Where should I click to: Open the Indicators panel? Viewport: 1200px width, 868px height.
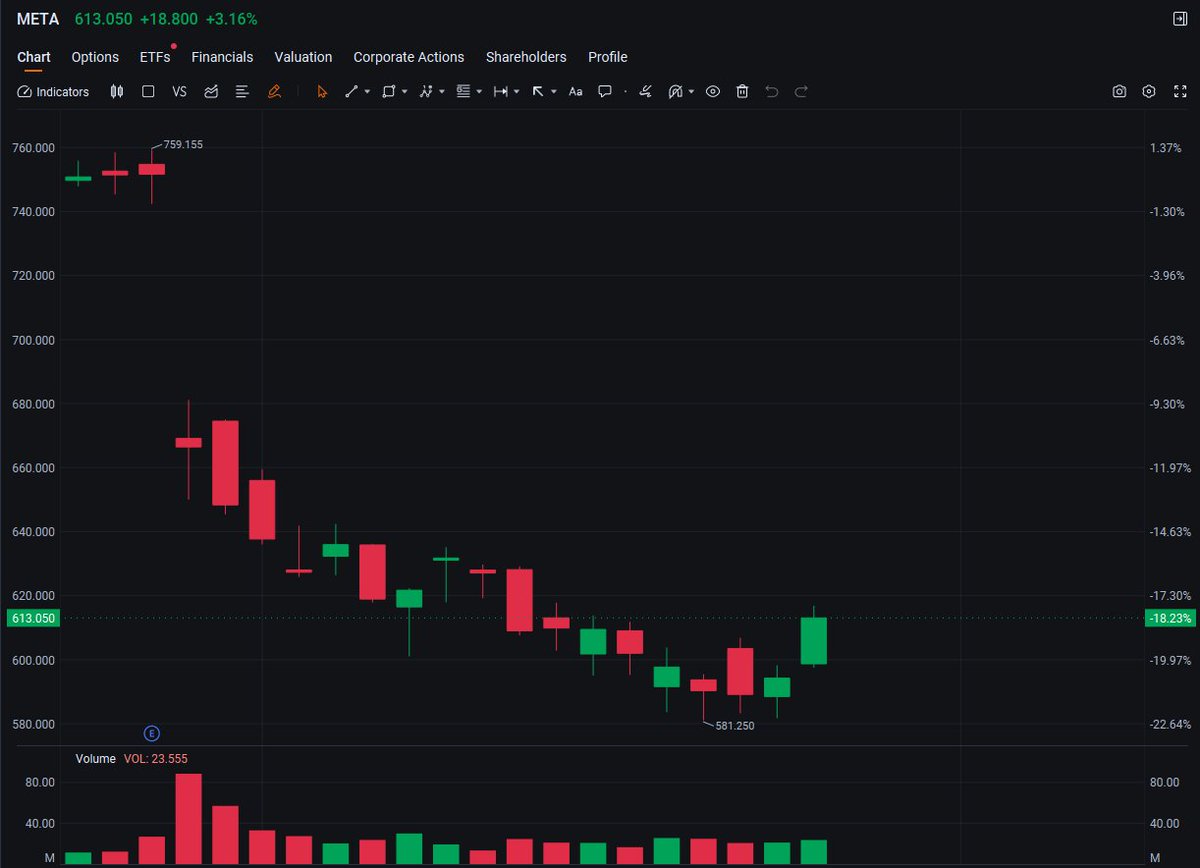click(x=53, y=91)
